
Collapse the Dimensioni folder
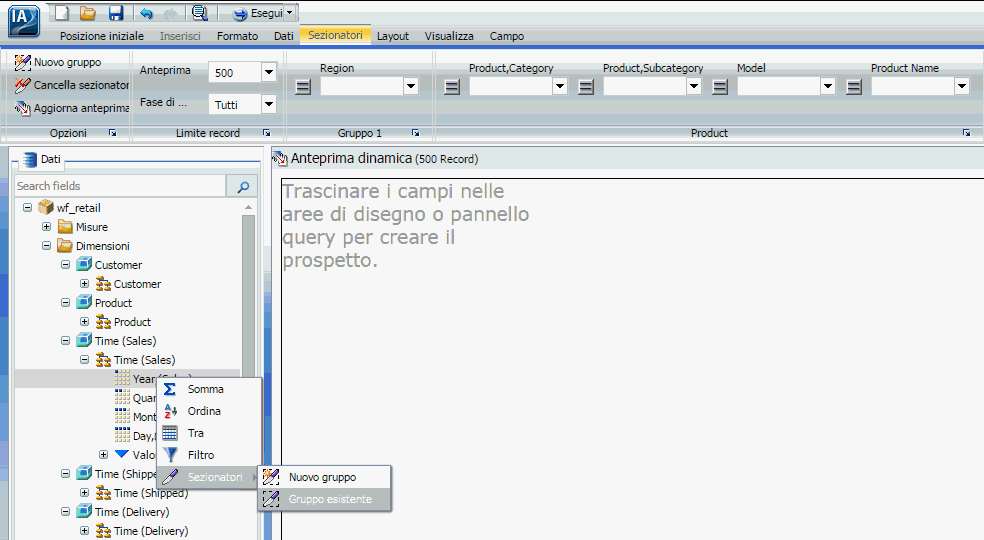coord(46,246)
